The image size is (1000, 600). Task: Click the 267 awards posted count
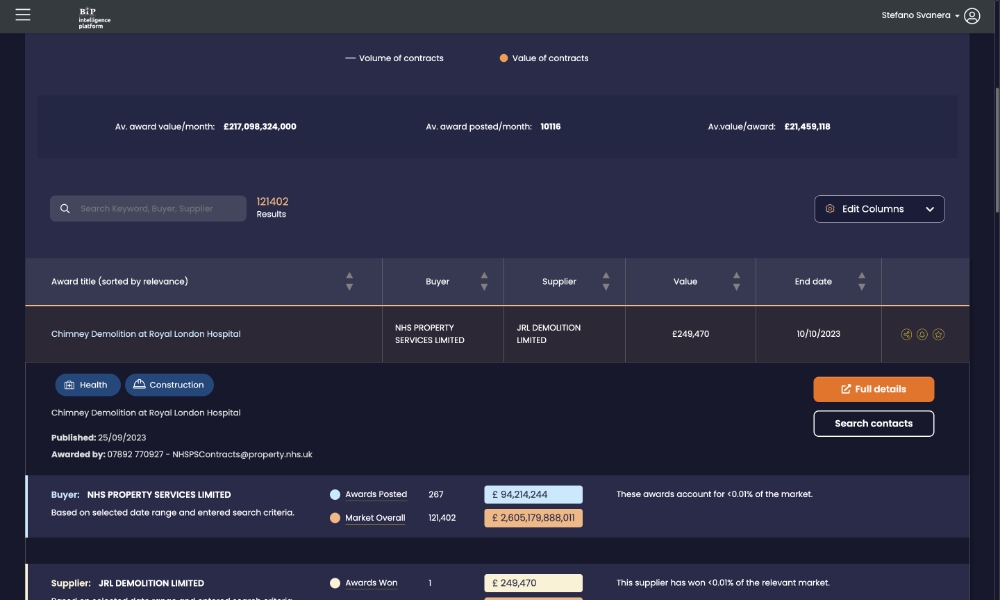[436, 494]
